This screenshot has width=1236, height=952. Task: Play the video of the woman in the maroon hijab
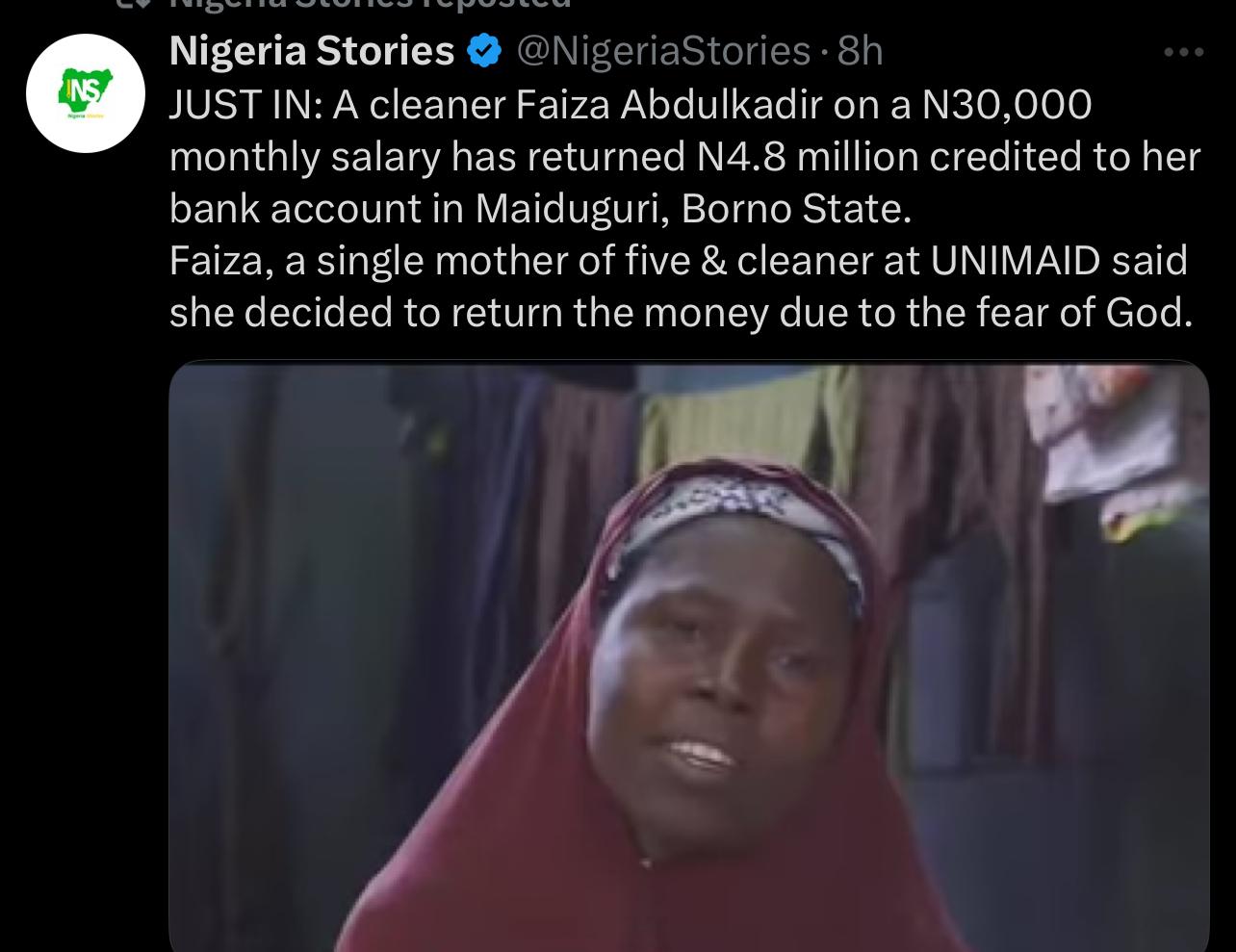pyautogui.click(x=689, y=656)
